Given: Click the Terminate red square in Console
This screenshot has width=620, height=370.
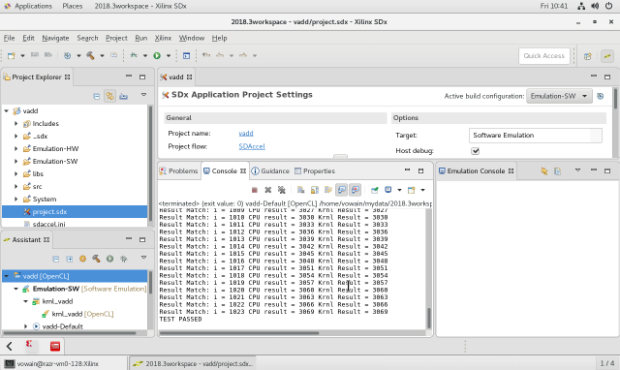Looking at the screenshot, I should tap(255, 190).
